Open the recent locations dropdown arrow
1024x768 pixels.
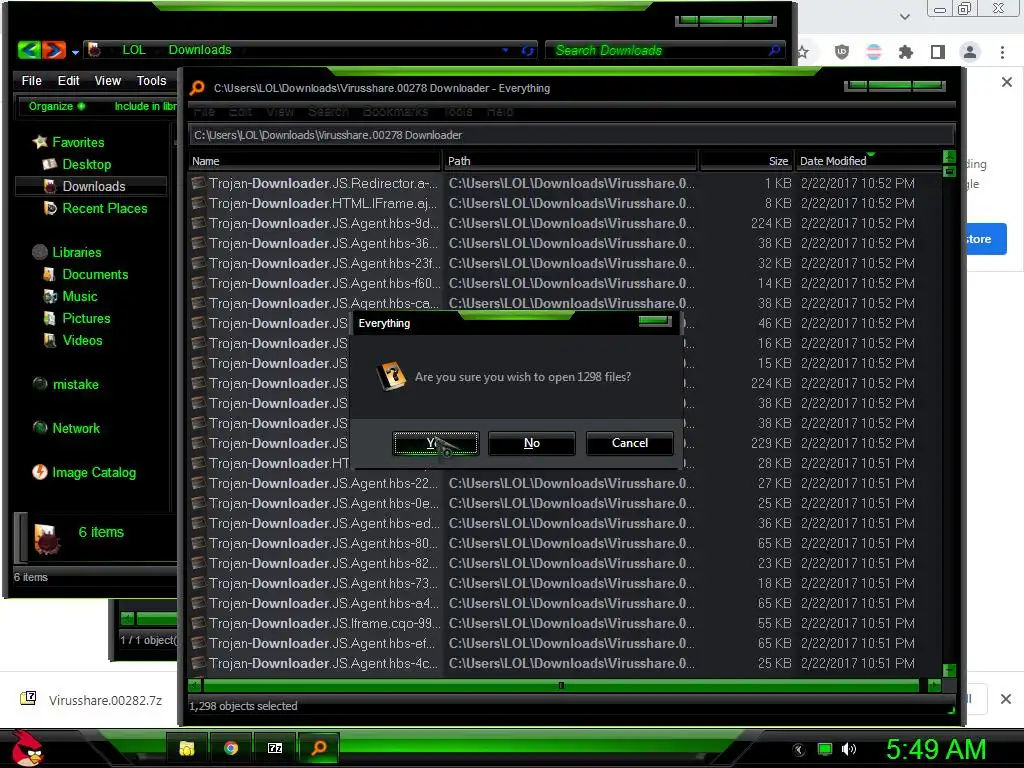point(75,52)
